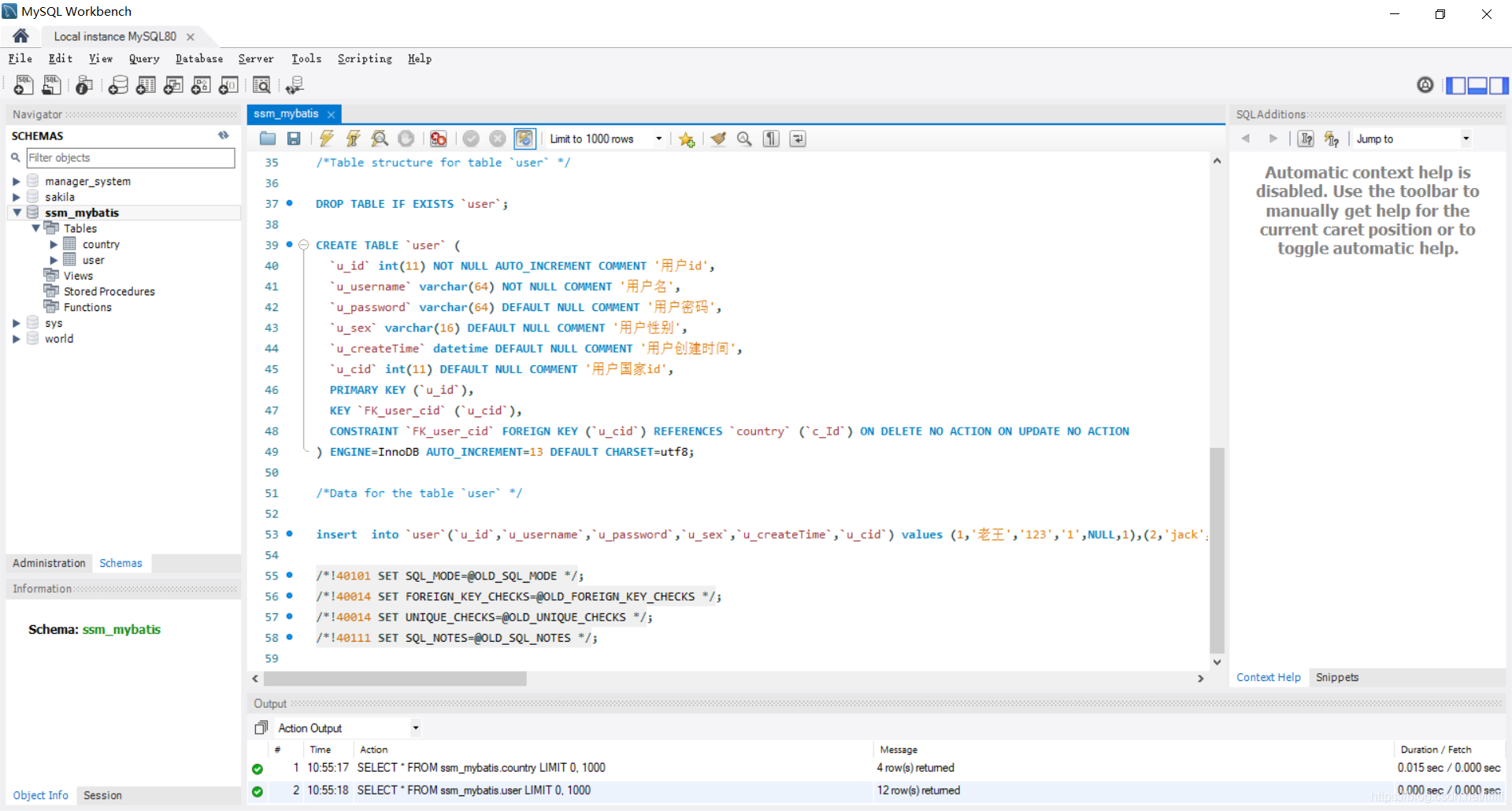Open Workbench preferences gear icon
The width and height of the screenshot is (1512, 811).
pos(1425,85)
